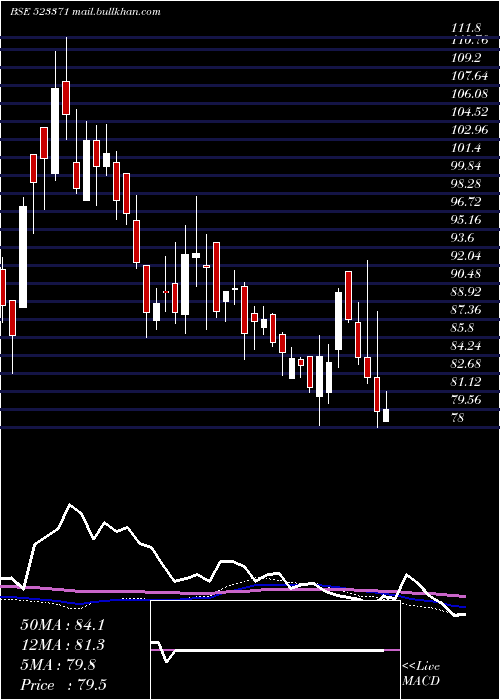
Task: Click the 78 price axis label
Action: (458, 418)
